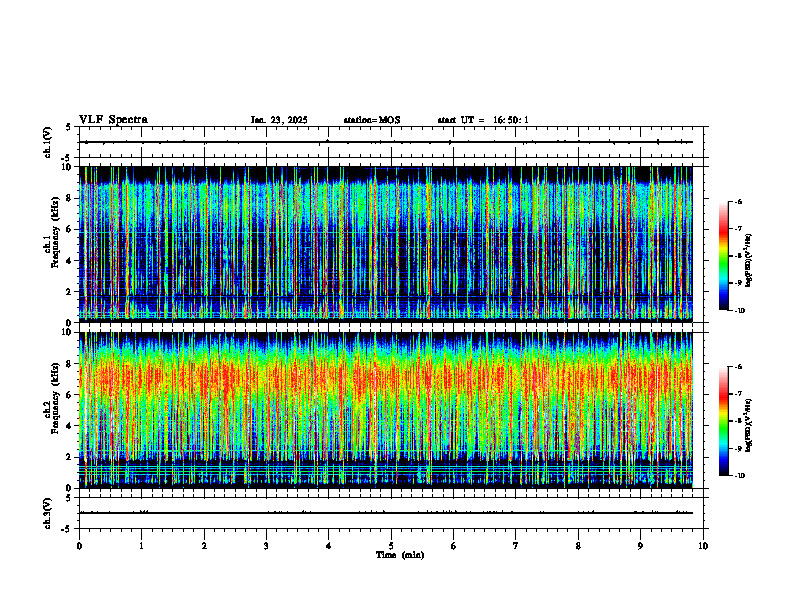Click the ch.1 voltage waveform trace panel
This screenshot has height=612, width=792.
coord(391,142)
